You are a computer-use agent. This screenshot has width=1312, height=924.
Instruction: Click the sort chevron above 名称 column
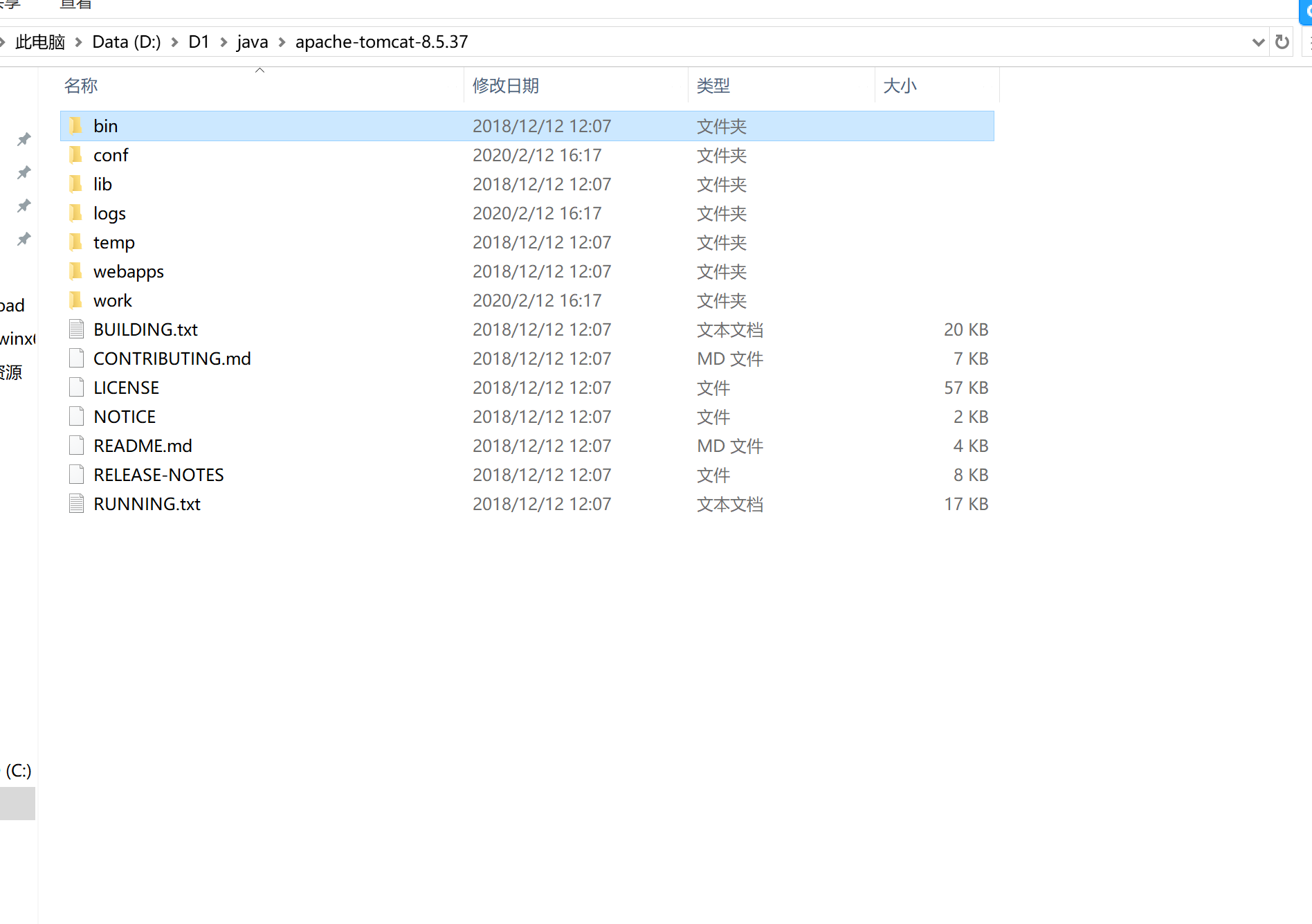pos(260,69)
